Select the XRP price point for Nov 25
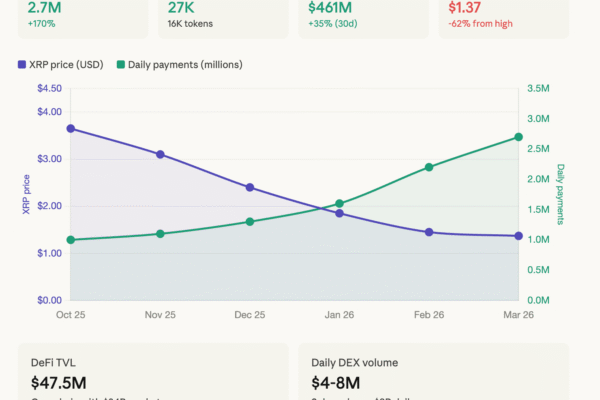Screen dimensions: 600x400 click(x=160, y=154)
